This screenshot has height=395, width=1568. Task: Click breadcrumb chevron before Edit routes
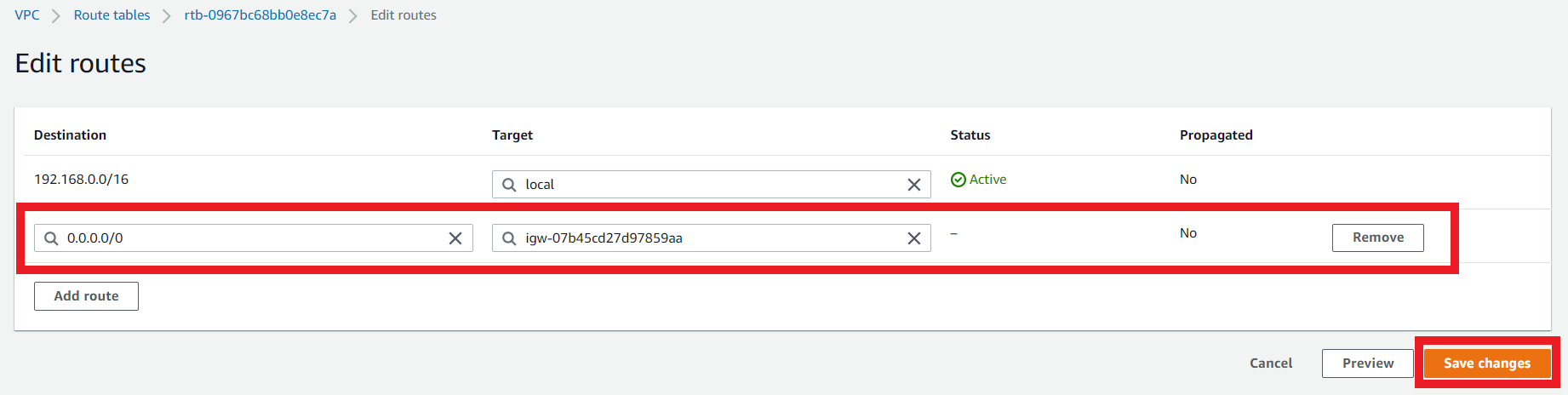(353, 16)
